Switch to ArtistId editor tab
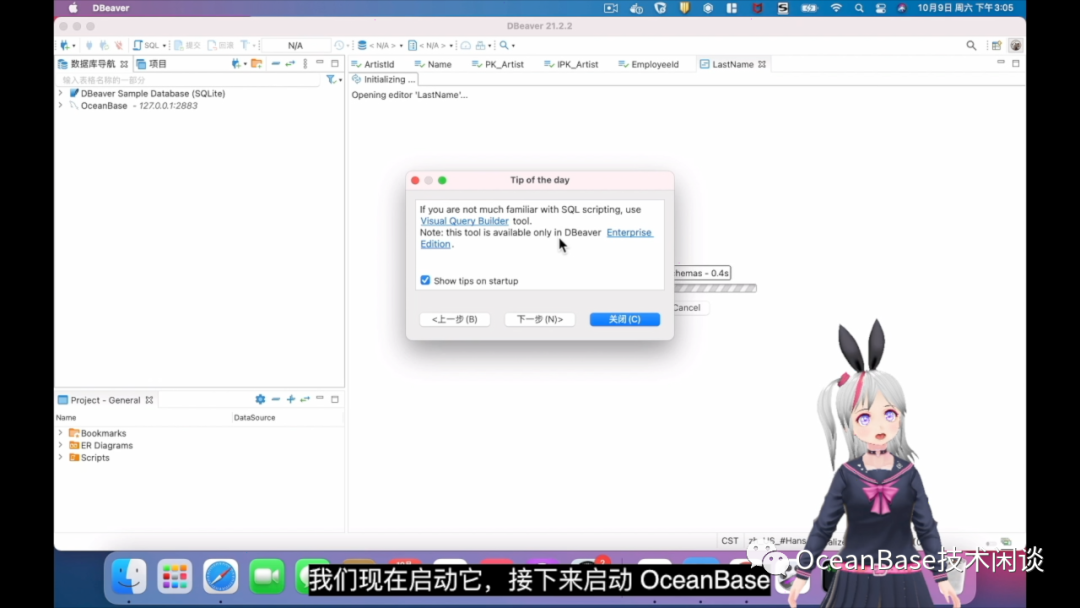The width and height of the screenshot is (1080, 608). click(x=373, y=64)
